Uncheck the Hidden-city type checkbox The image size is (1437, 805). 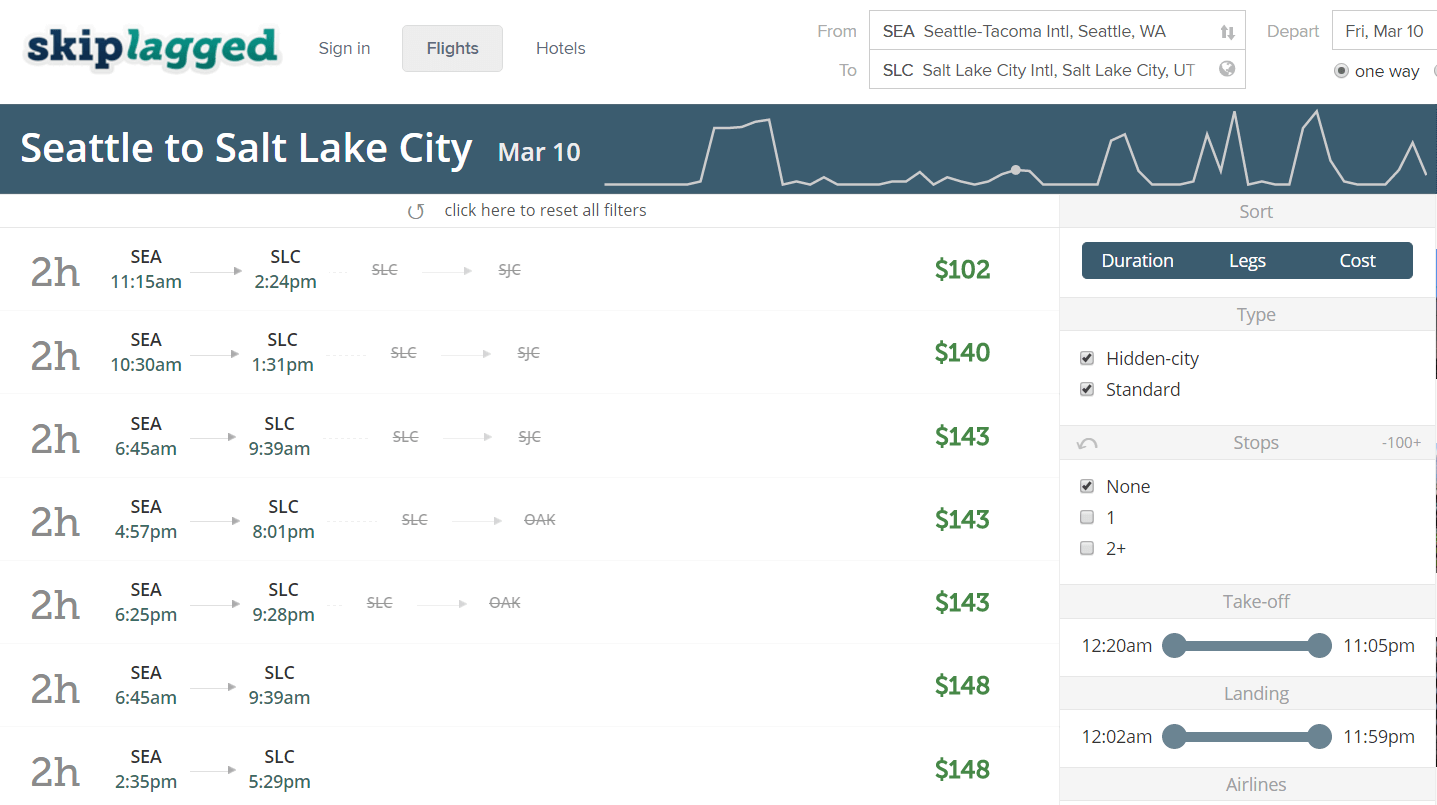click(1087, 358)
